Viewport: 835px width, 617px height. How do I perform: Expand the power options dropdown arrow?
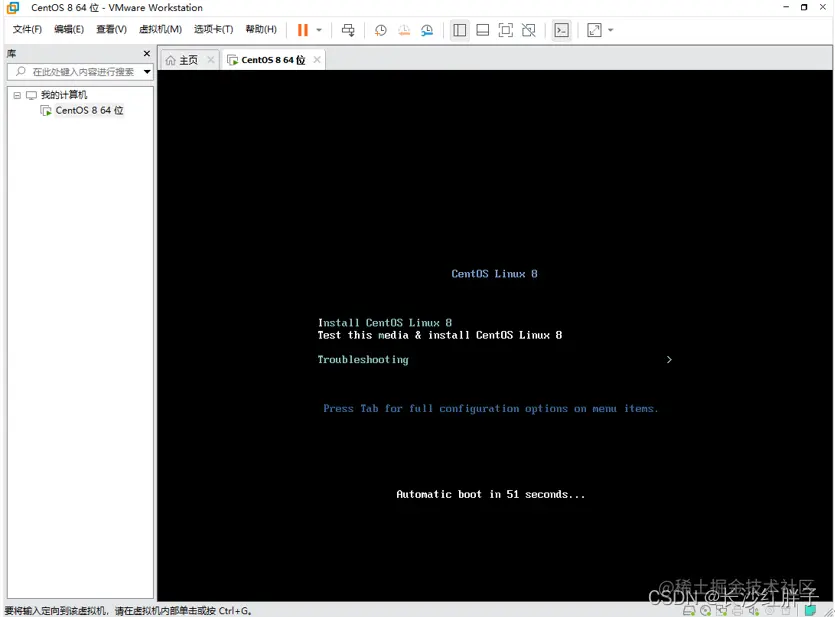pos(319,30)
